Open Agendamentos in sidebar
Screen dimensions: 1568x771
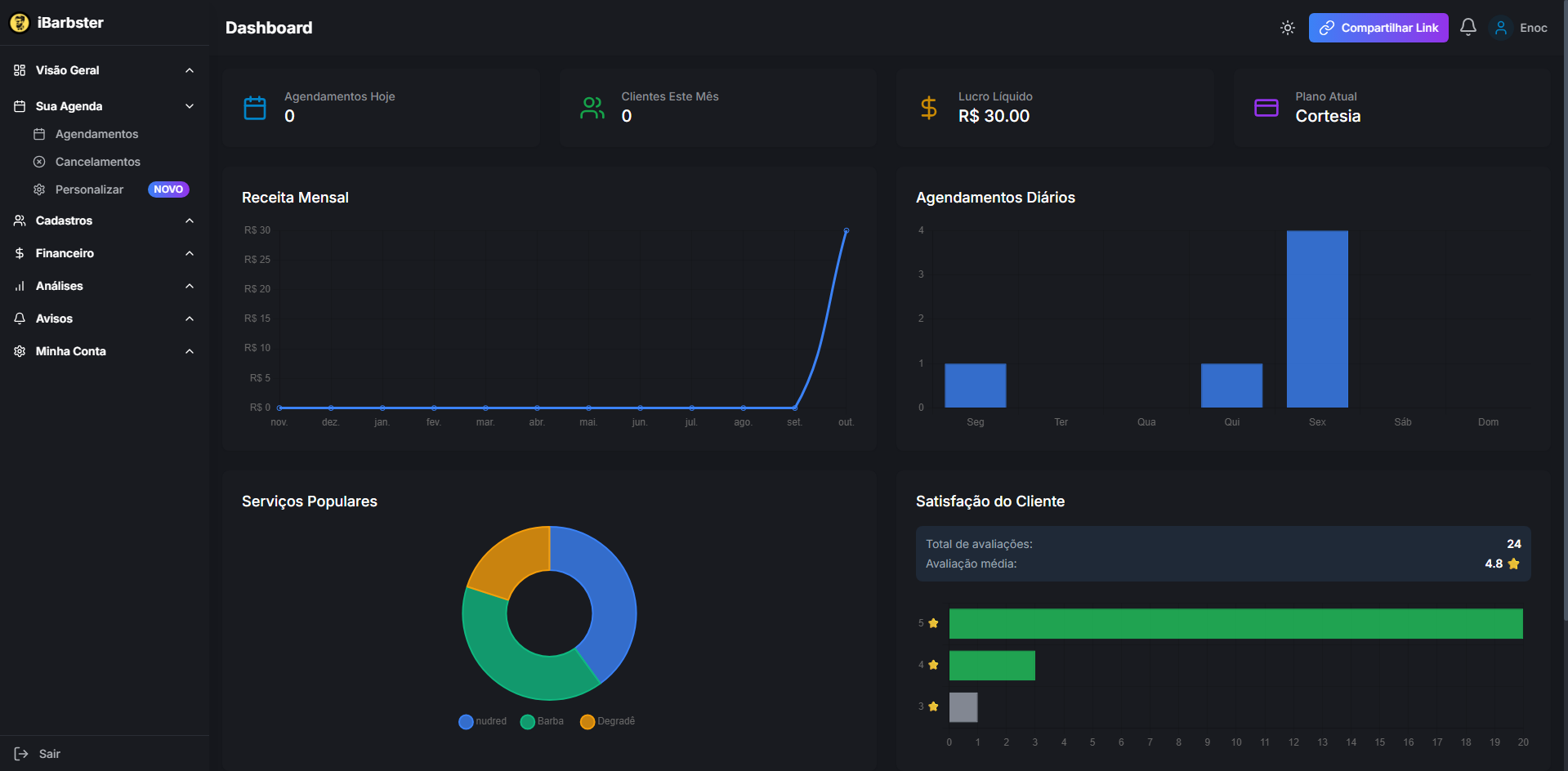[96, 134]
